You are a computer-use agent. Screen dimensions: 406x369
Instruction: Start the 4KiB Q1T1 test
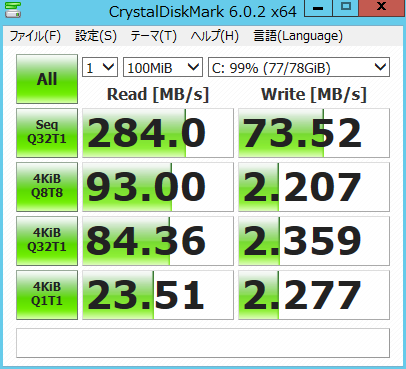47,295
